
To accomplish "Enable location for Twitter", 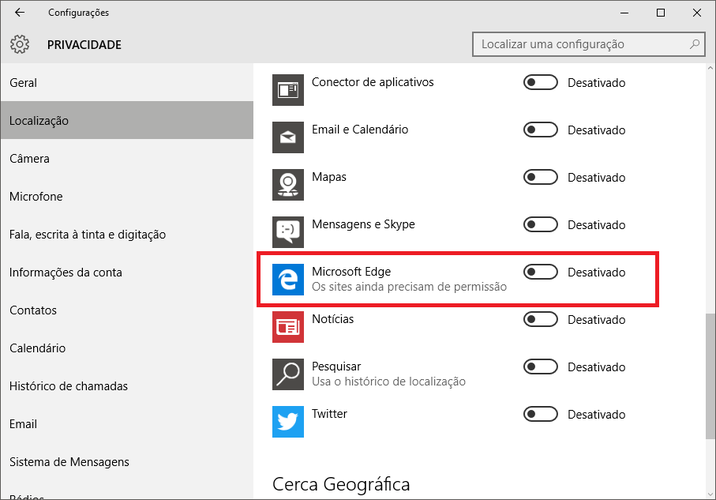I will coord(540,414).
